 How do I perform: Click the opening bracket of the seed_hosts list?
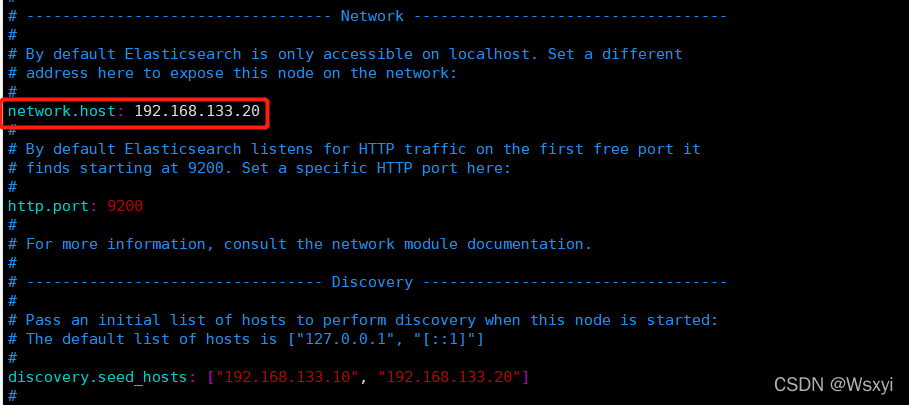[211, 377]
